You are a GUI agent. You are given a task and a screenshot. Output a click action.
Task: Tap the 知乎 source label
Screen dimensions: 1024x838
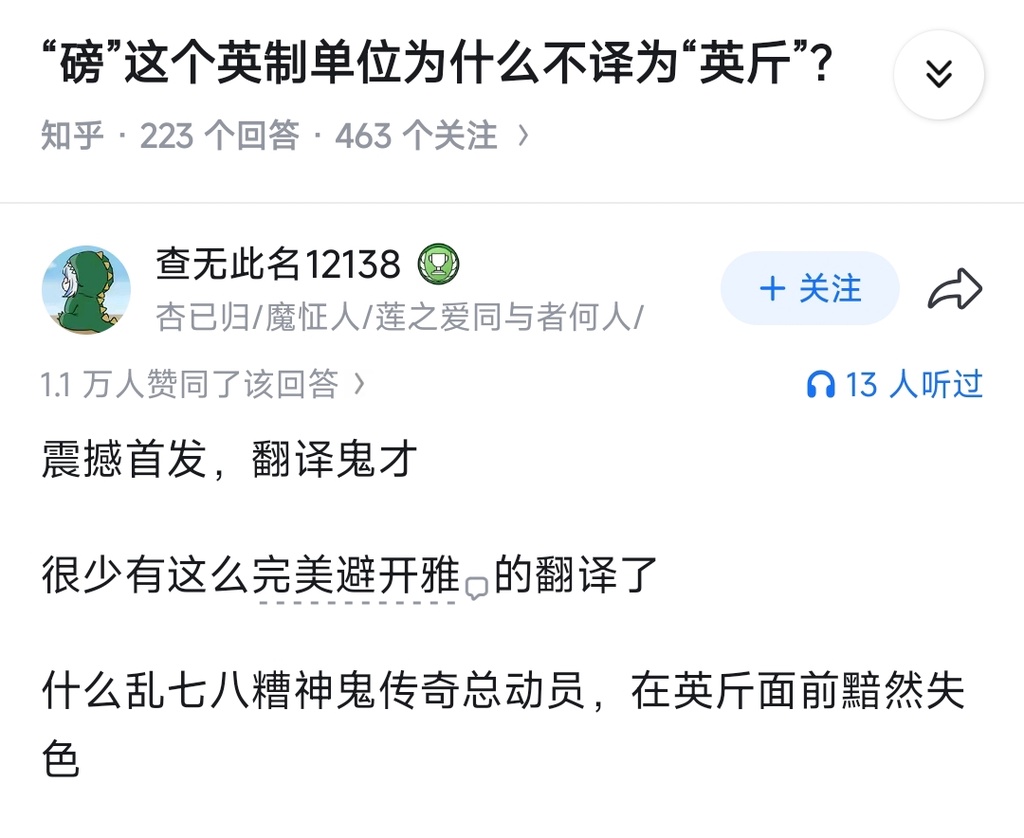coord(72,135)
